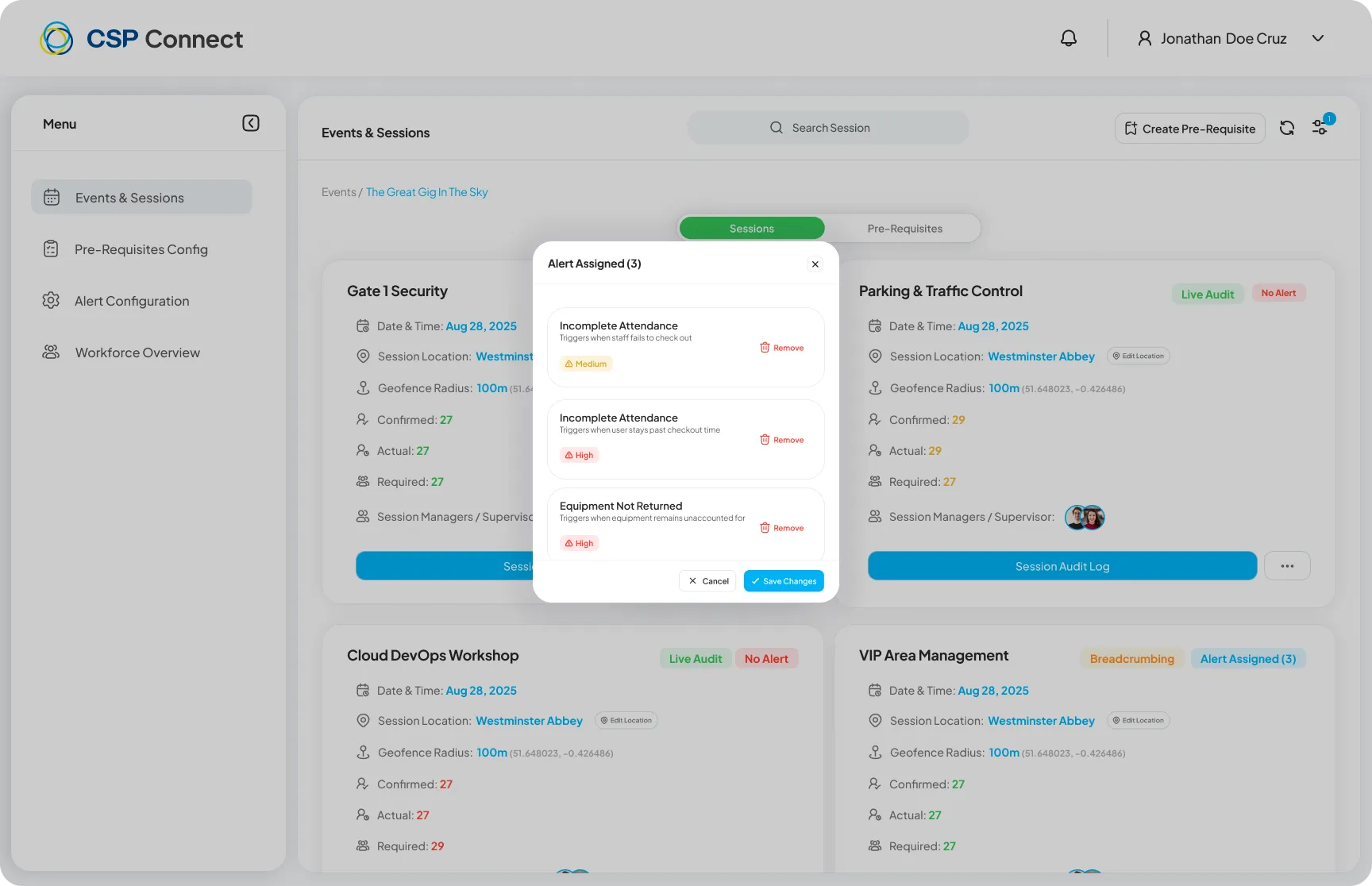Click 100m geofence radius in VIP Area Management
Image resolution: width=1372 pixels, height=886 pixels.
(x=1004, y=753)
